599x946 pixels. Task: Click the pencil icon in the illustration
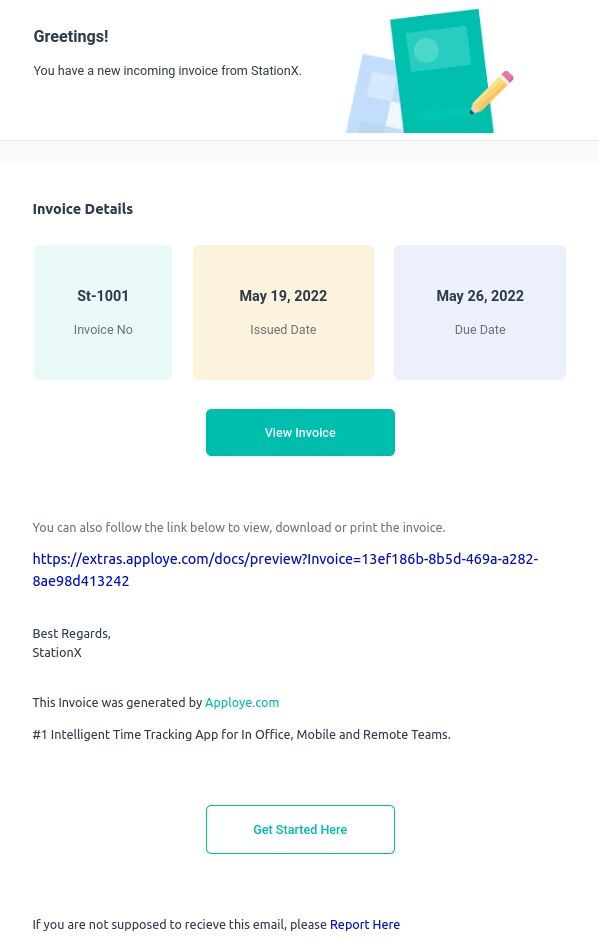tap(492, 92)
